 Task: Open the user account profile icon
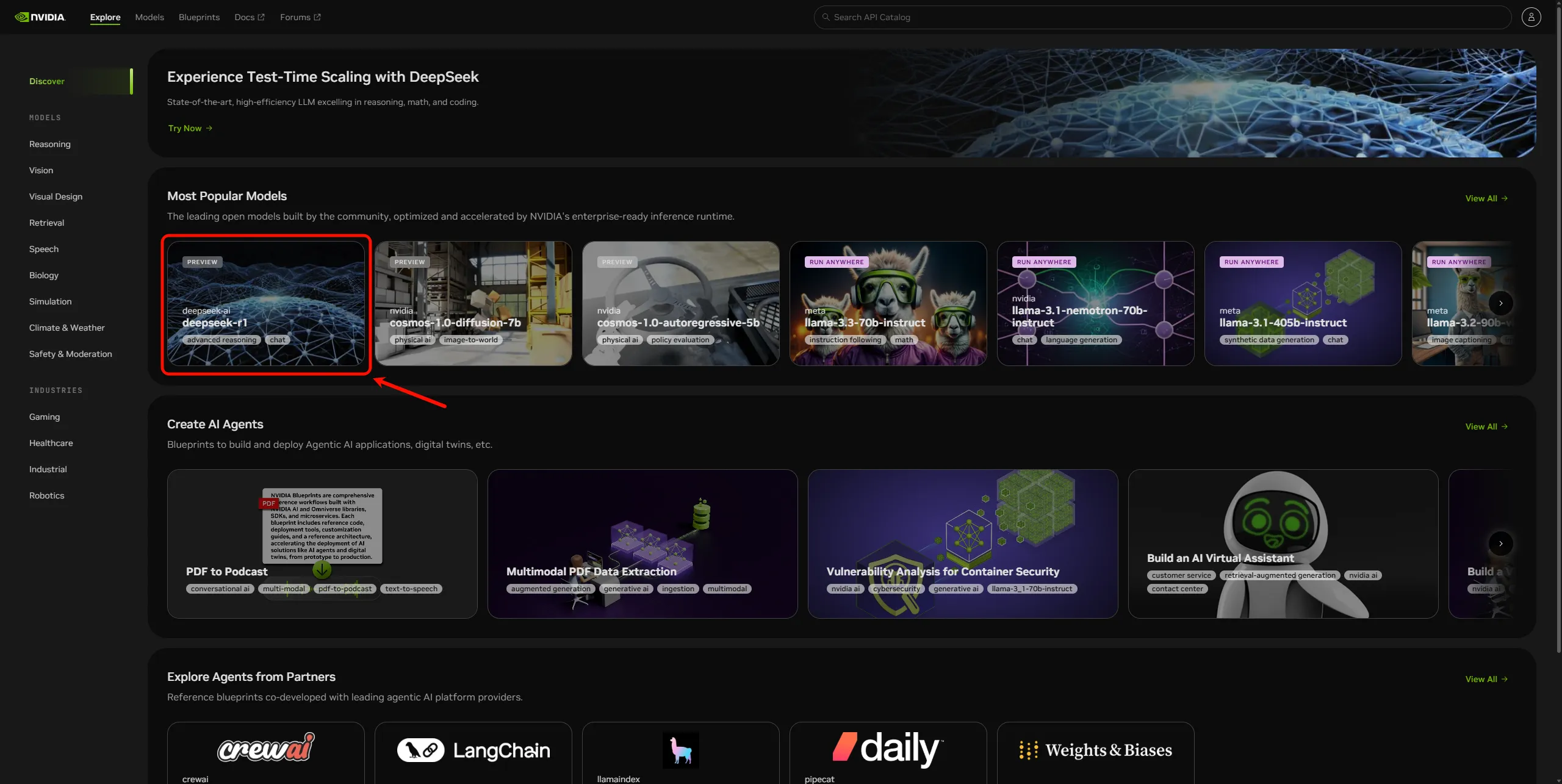coord(1531,17)
